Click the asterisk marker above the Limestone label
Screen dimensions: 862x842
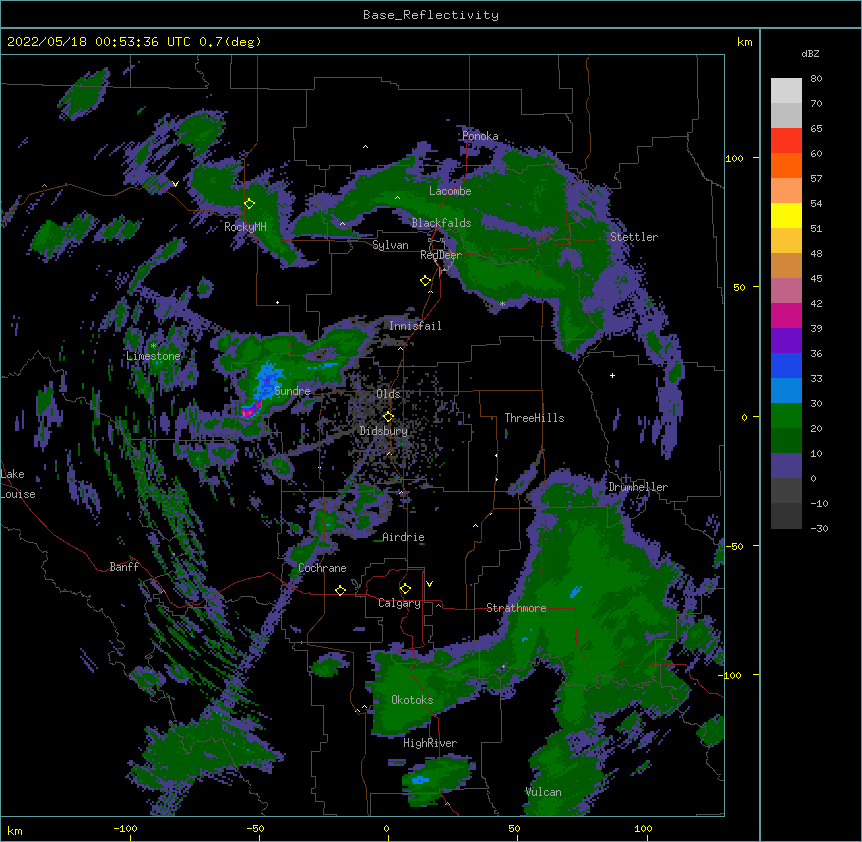coord(153,346)
